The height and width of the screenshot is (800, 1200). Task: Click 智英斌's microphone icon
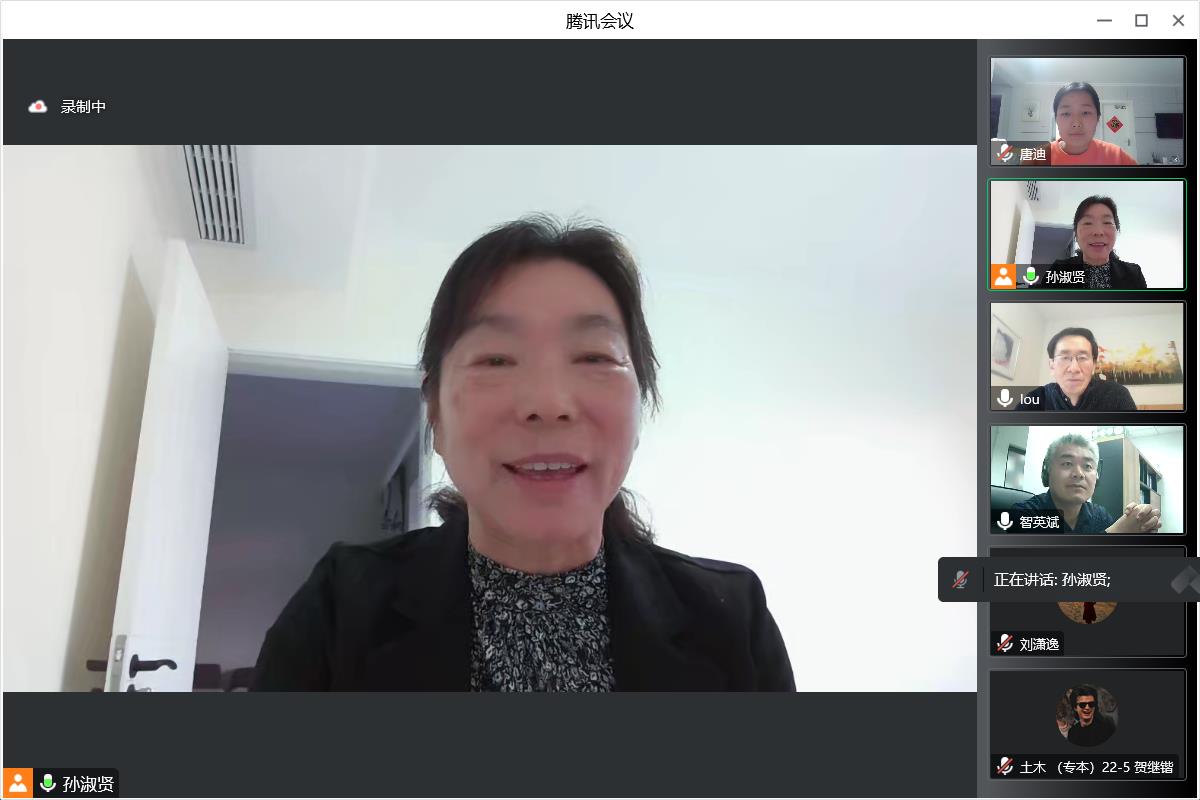pyautogui.click(x=1005, y=521)
